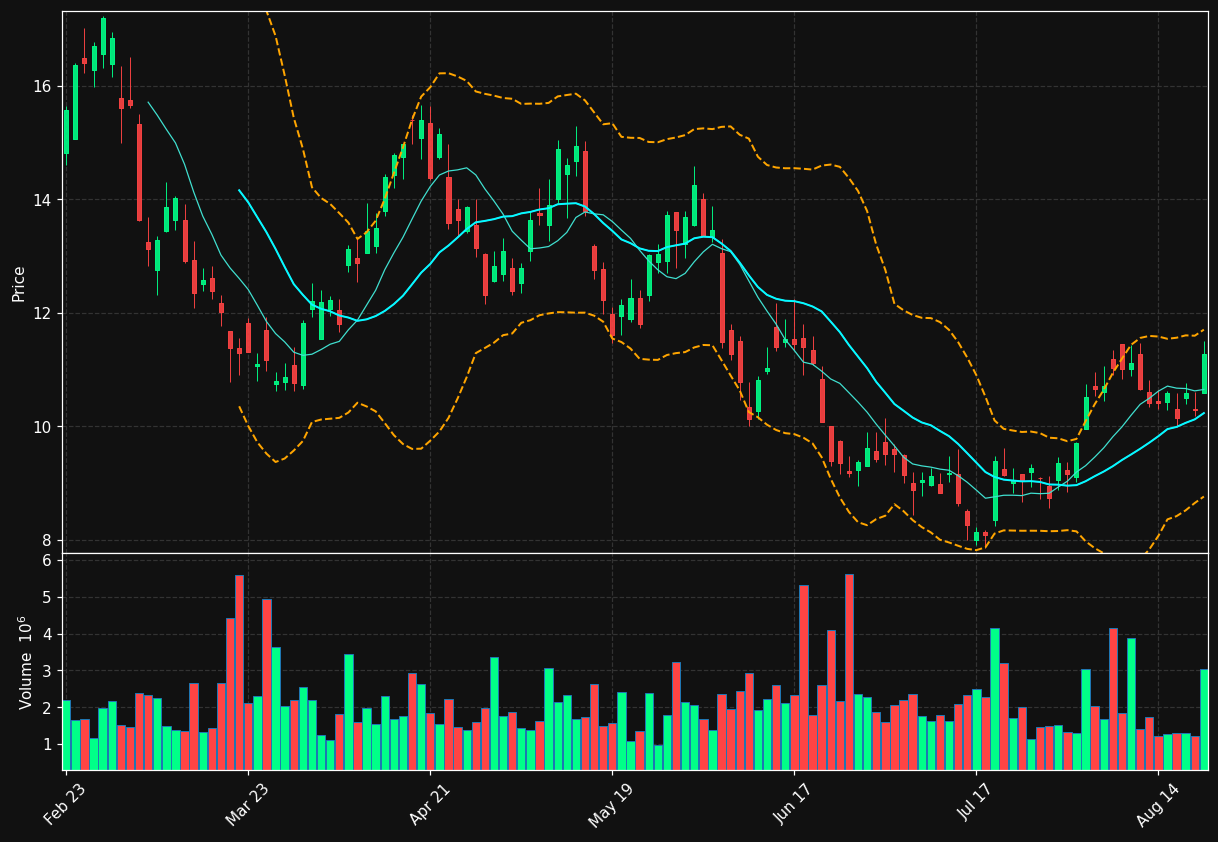The height and width of the screenshot is (842, 1218).
Task: Click the price axis value 16
Action: 42,87
